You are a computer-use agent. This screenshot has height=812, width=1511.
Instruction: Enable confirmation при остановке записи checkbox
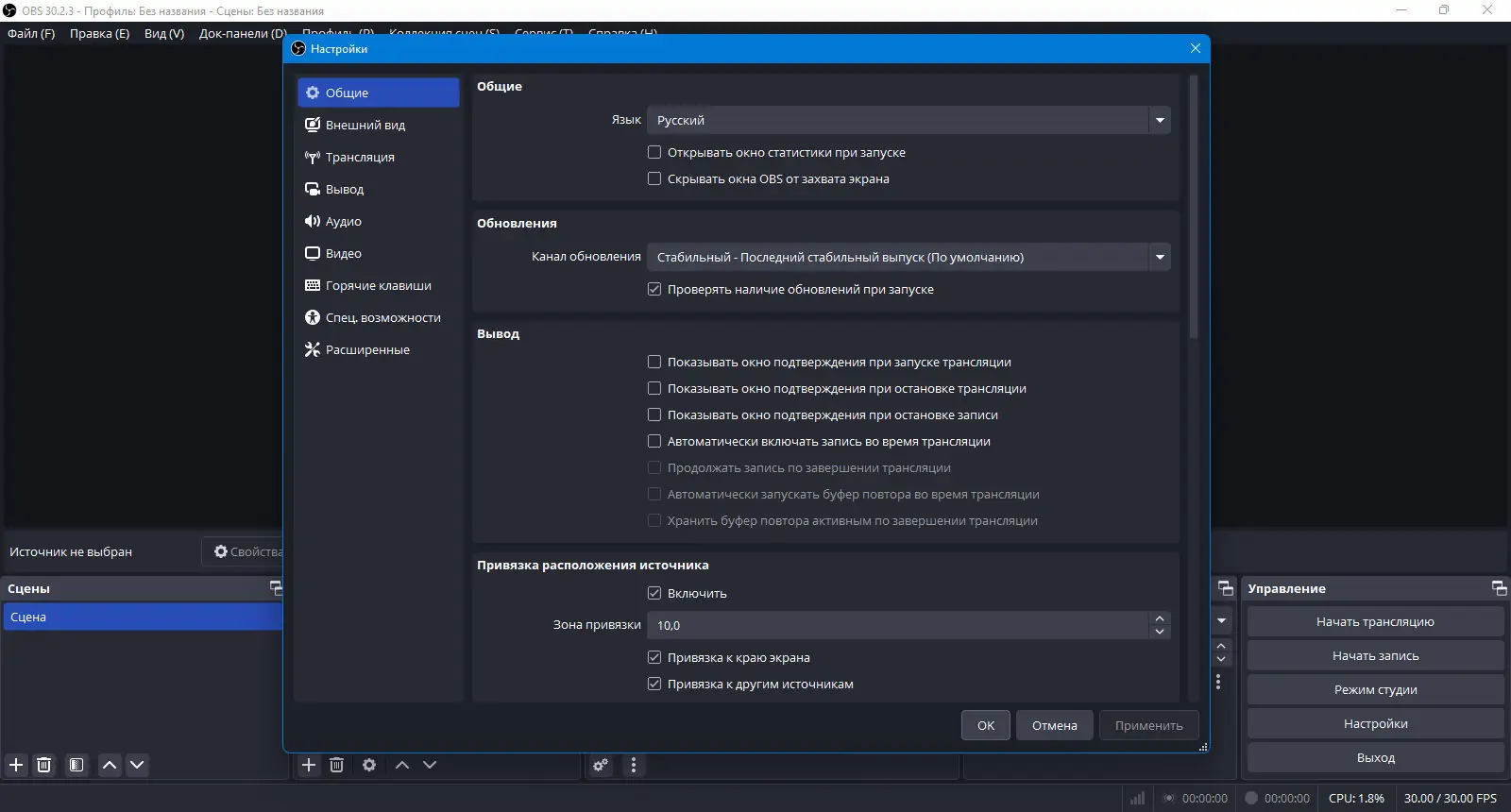tap(654, 414)
